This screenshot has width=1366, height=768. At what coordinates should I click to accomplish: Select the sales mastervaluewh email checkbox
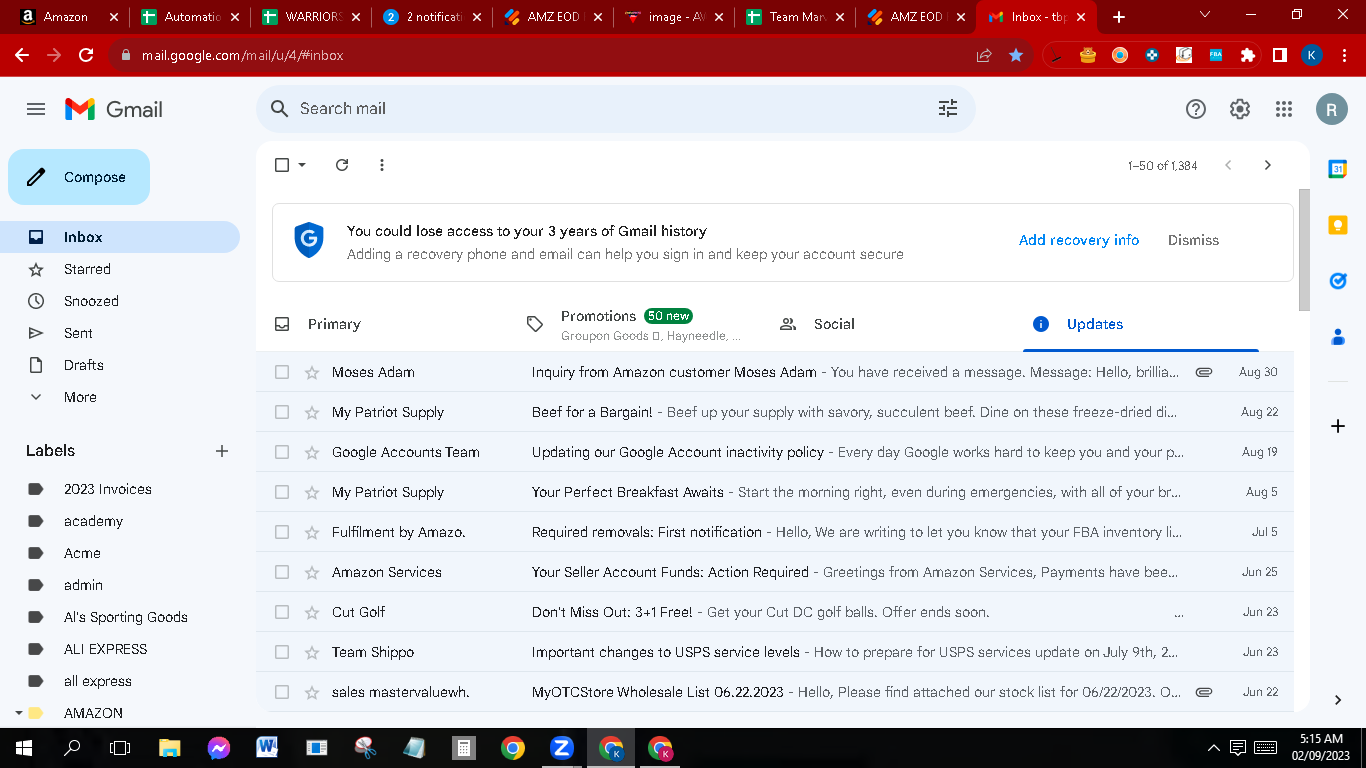pyautogui.click(x=282, y=692)
